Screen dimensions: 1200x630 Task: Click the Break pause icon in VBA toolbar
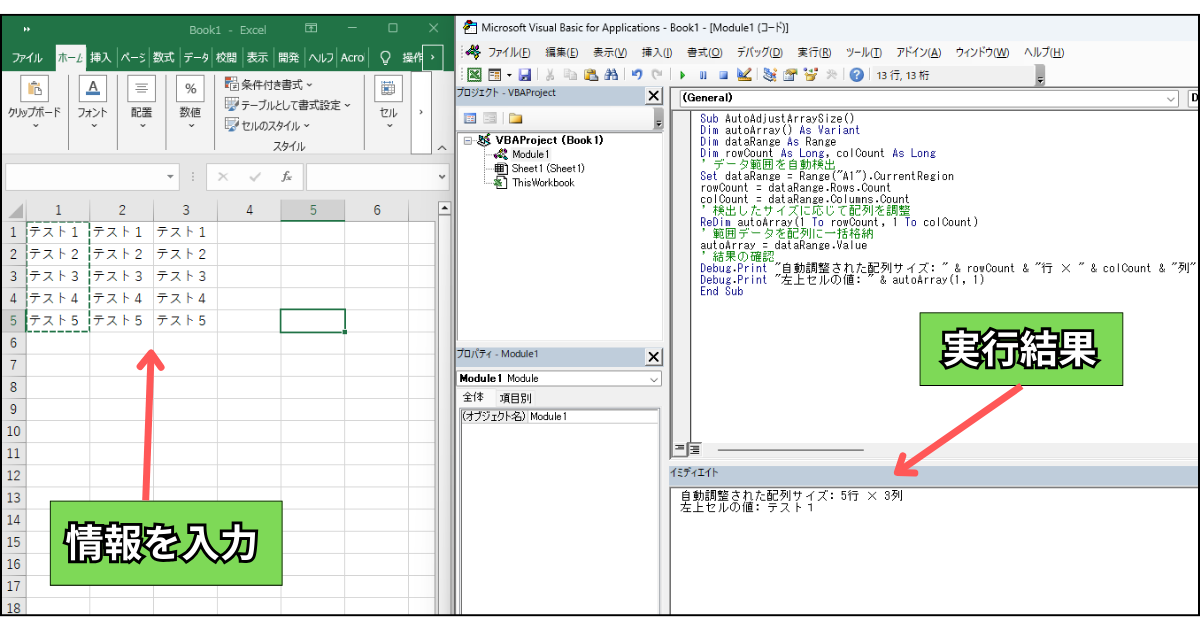click(x=703, y=75)
